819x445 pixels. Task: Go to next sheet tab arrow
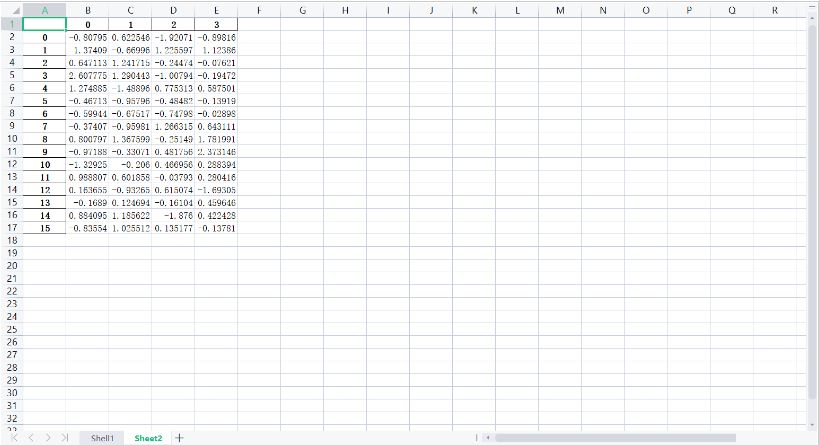point(48,438)
